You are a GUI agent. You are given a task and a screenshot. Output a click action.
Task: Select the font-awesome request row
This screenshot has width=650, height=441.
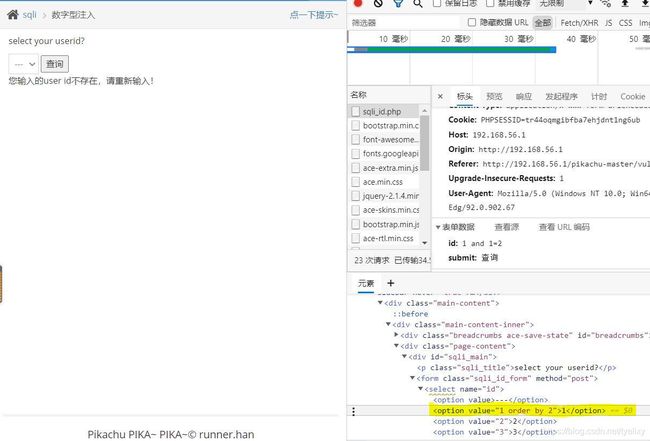tap(385, 140)
